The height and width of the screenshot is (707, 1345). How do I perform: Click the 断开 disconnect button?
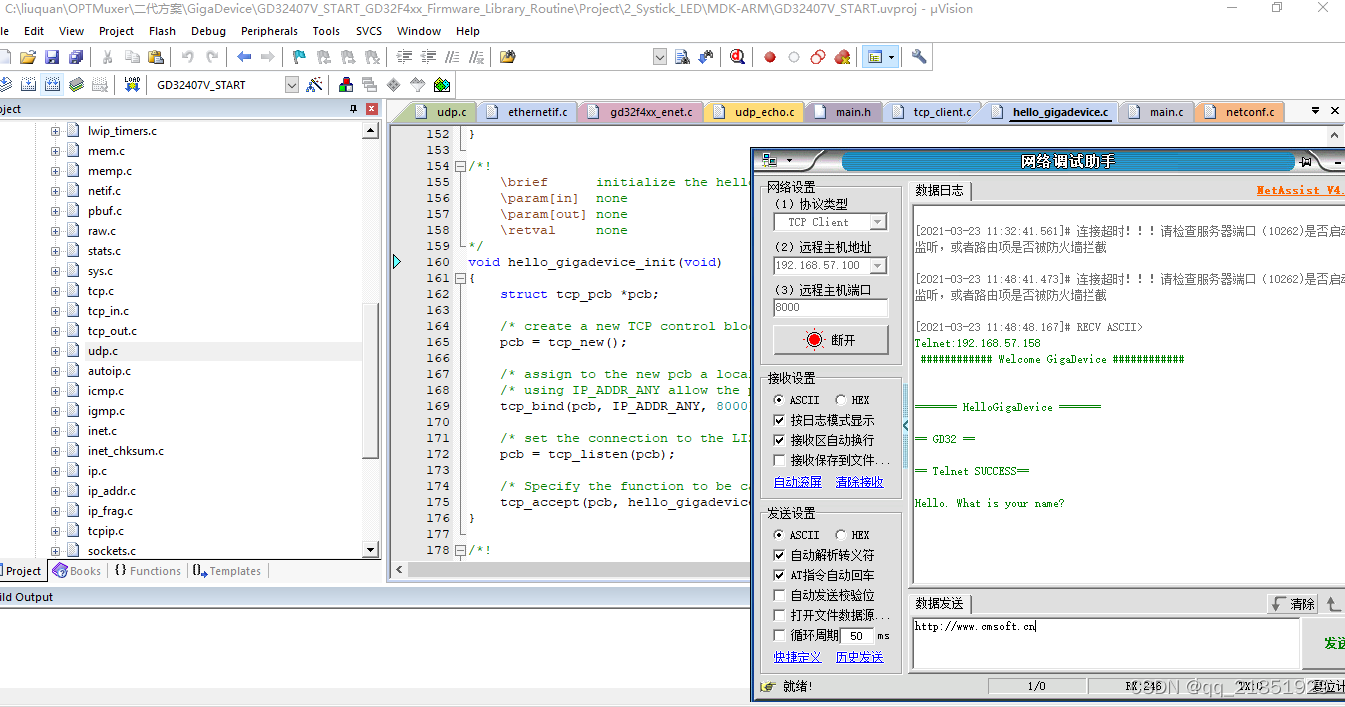coord(830,340)
